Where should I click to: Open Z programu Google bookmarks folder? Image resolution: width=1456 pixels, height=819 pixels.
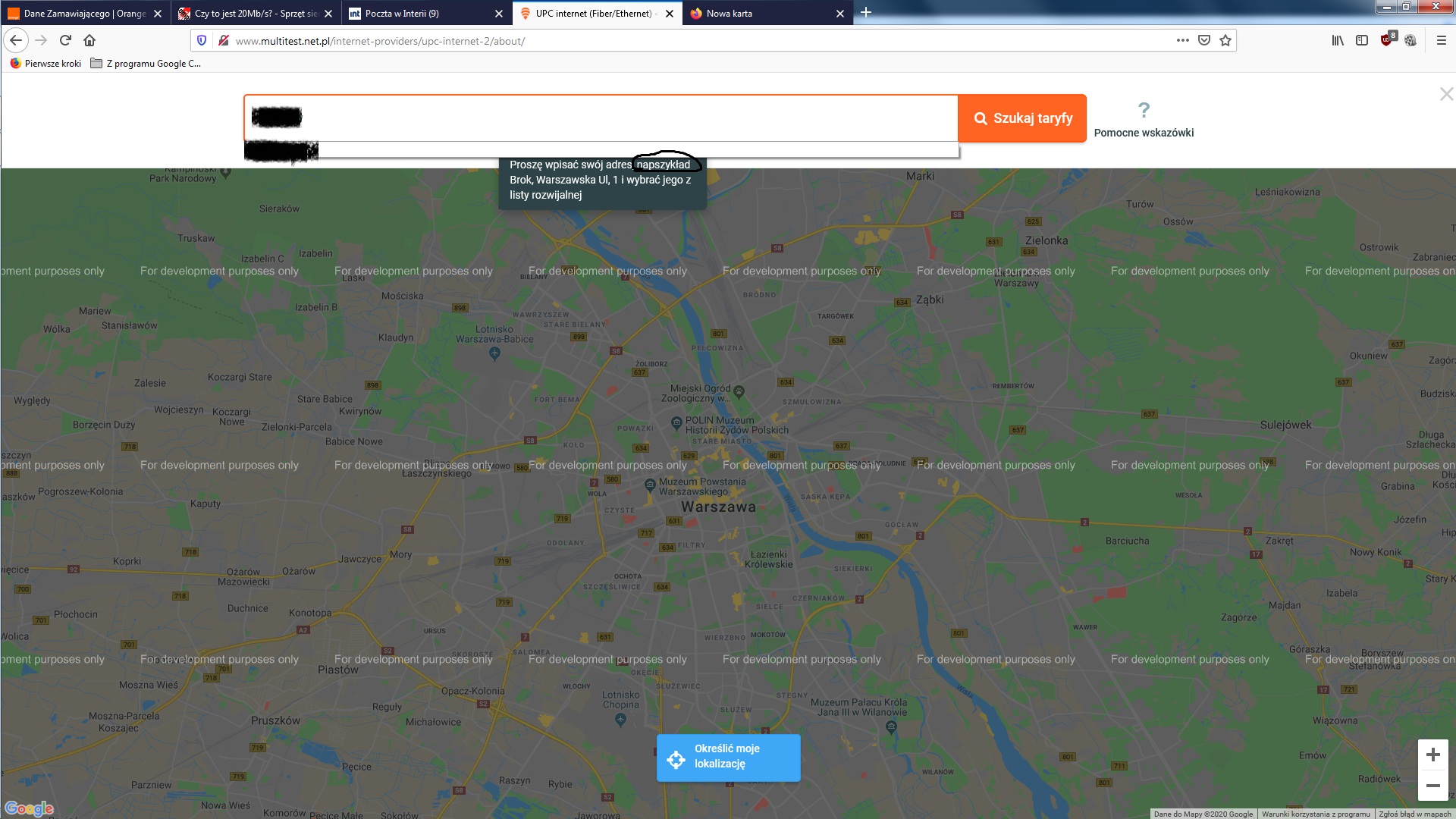tap(146, 64)
